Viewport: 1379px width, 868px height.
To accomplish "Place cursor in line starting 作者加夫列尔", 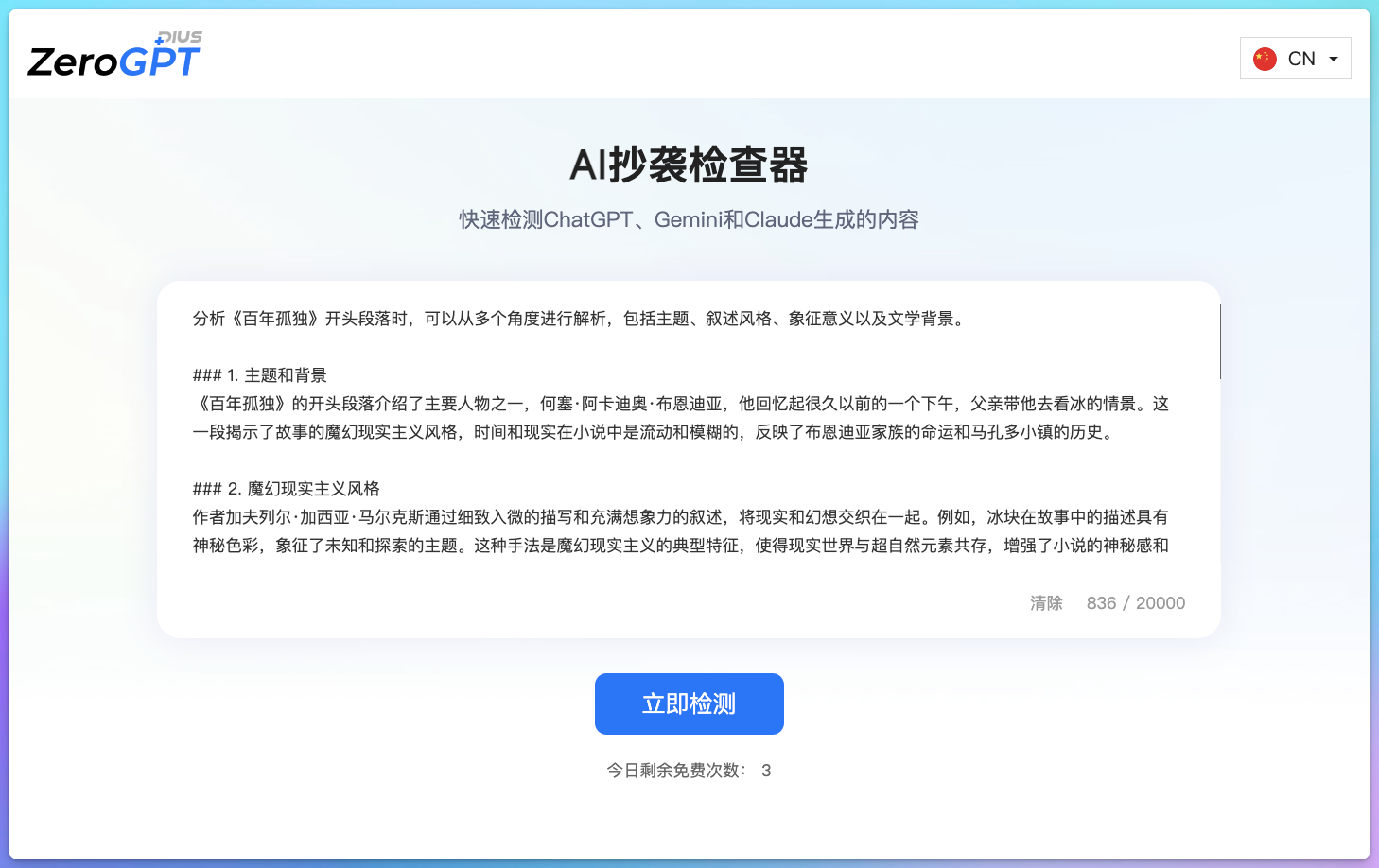I will coord(681,517).
